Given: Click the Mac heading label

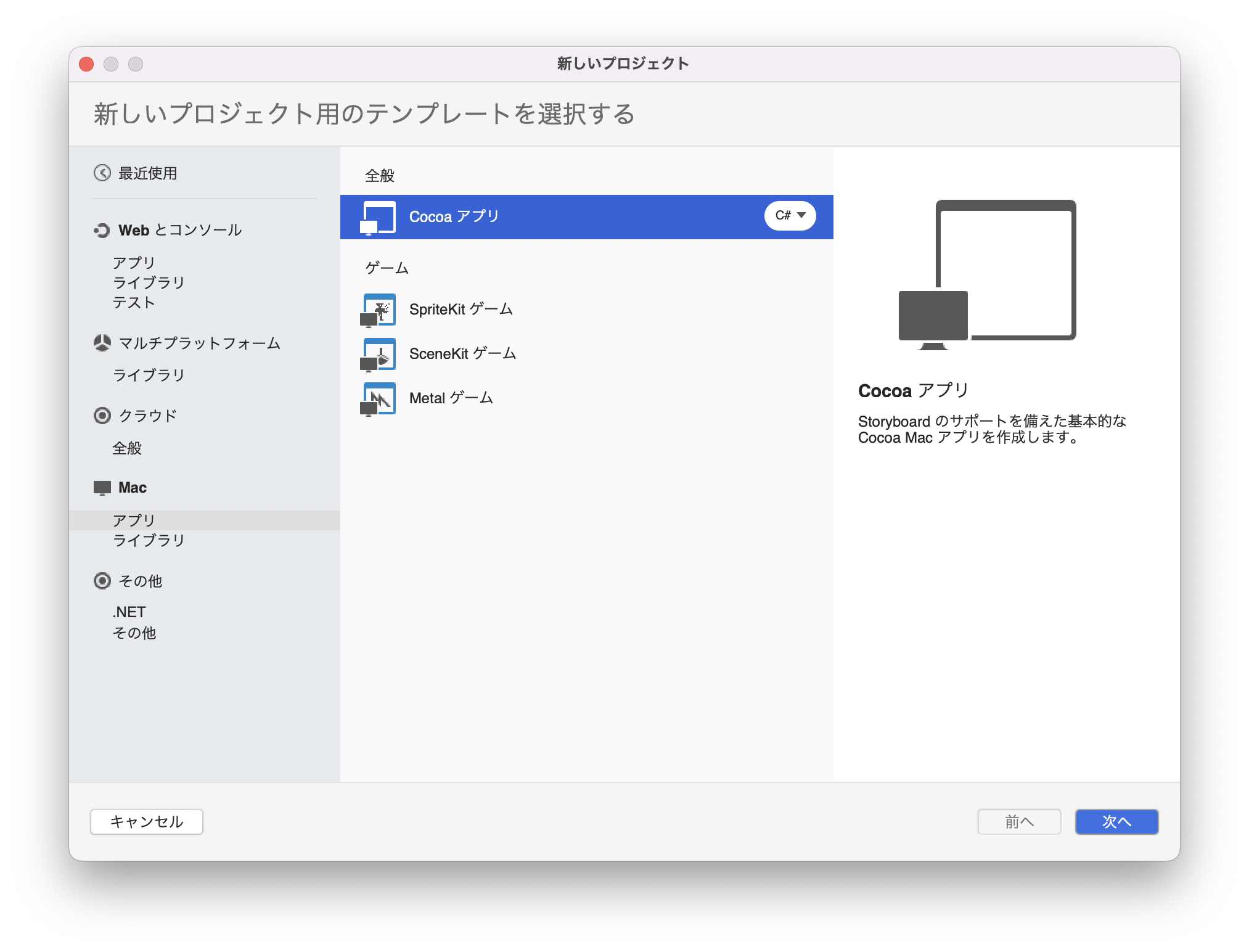Looking at the screenshot, I should pos(133,488).
